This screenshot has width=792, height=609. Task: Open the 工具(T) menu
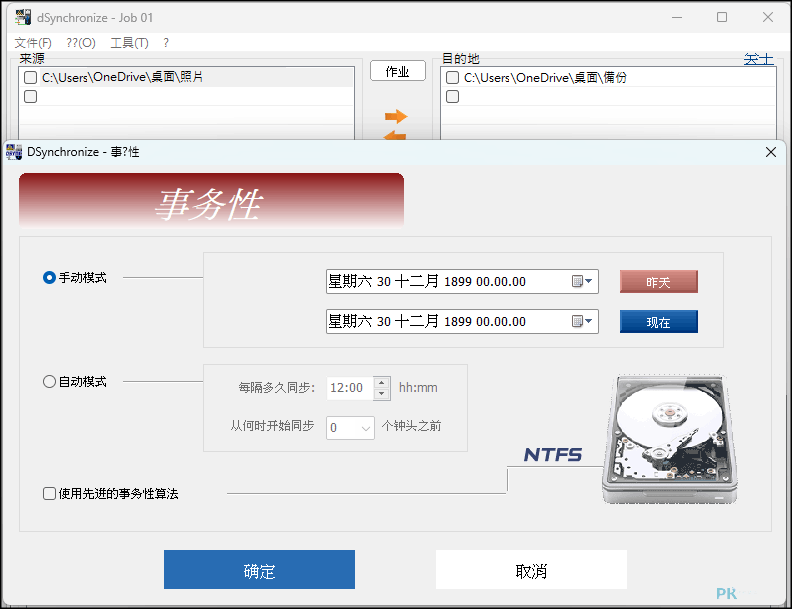(129, 43)
